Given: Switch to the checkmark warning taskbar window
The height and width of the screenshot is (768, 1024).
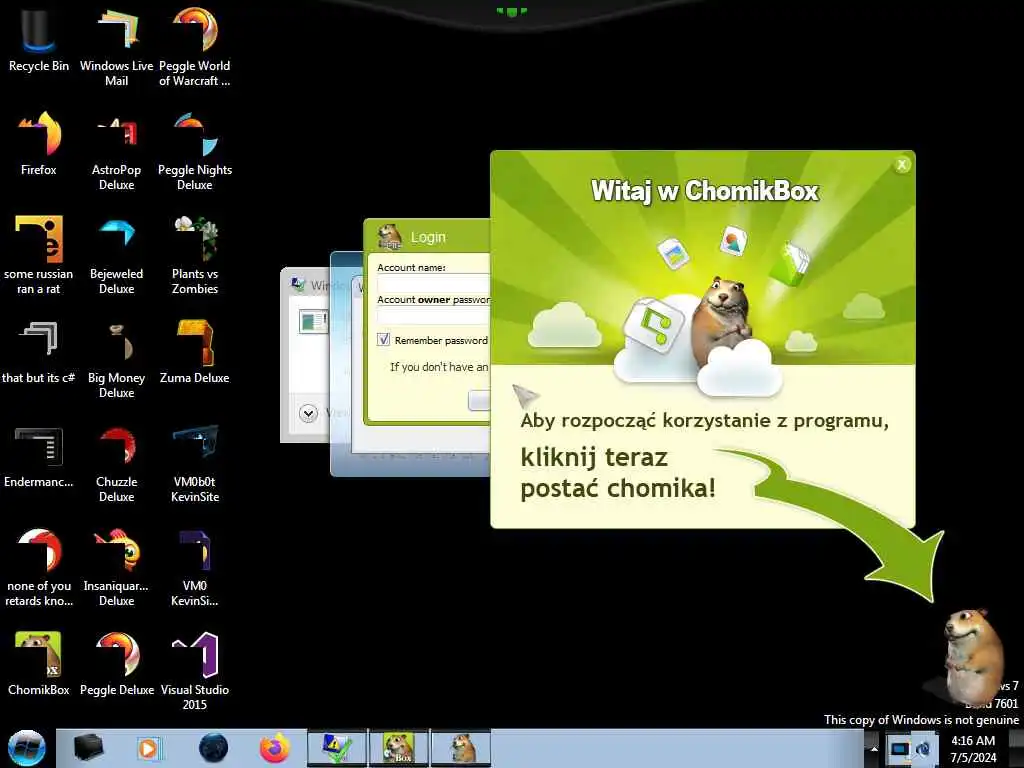Looking at the screenshot, I should (338, 748).
